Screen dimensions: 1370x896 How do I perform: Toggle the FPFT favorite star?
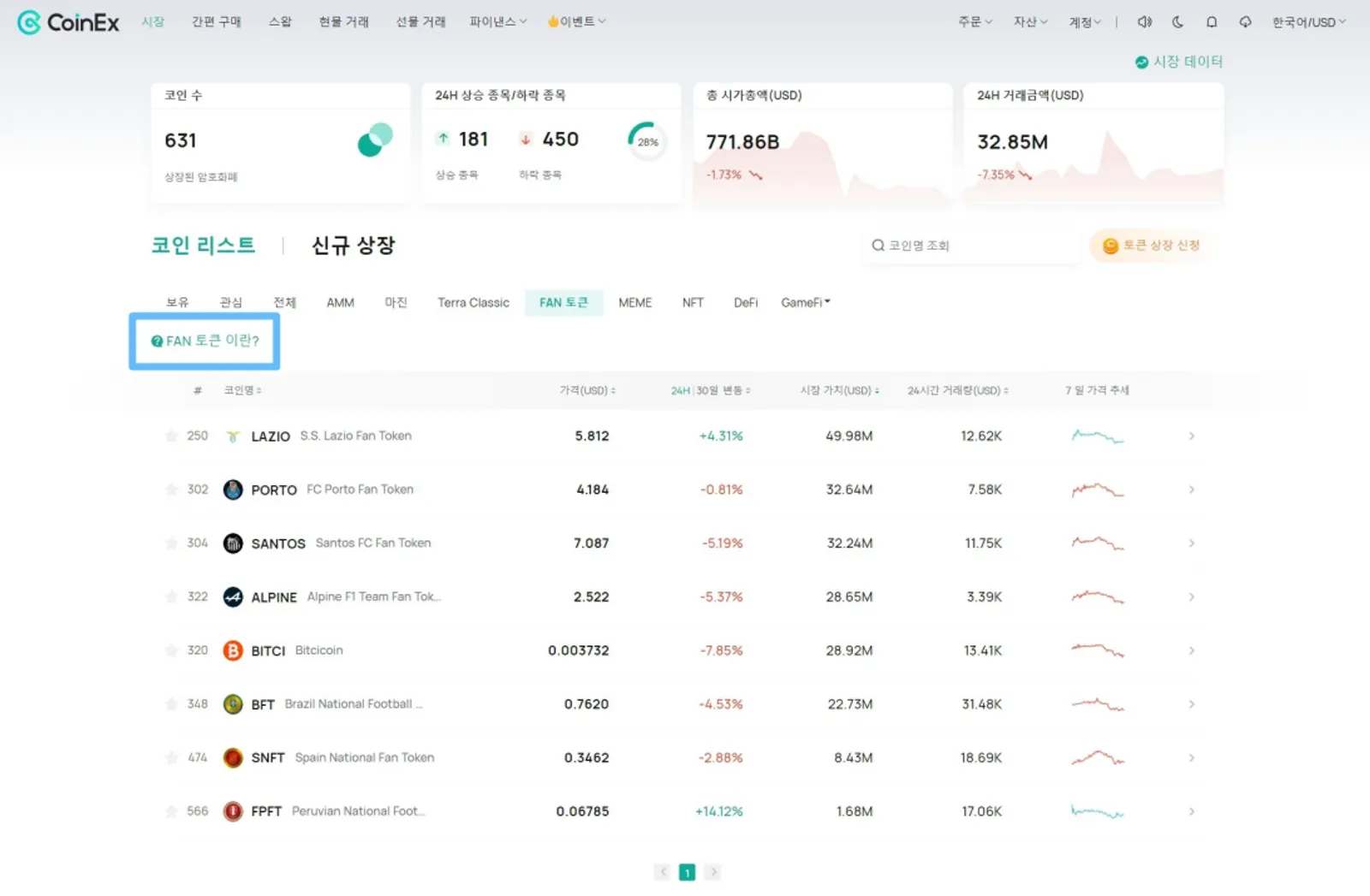[171, 811]
